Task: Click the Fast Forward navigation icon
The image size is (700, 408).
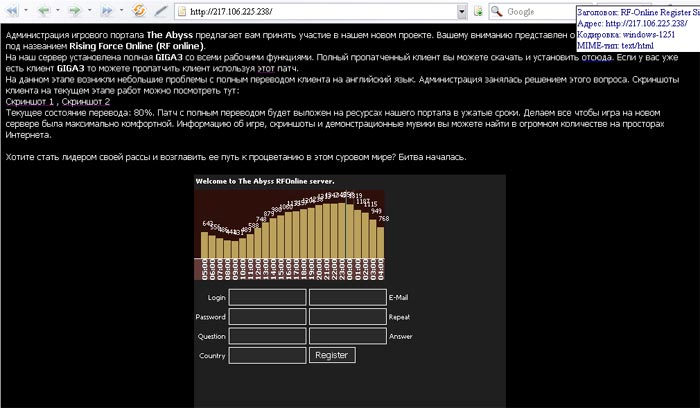Action: click(x=107, y=11)
